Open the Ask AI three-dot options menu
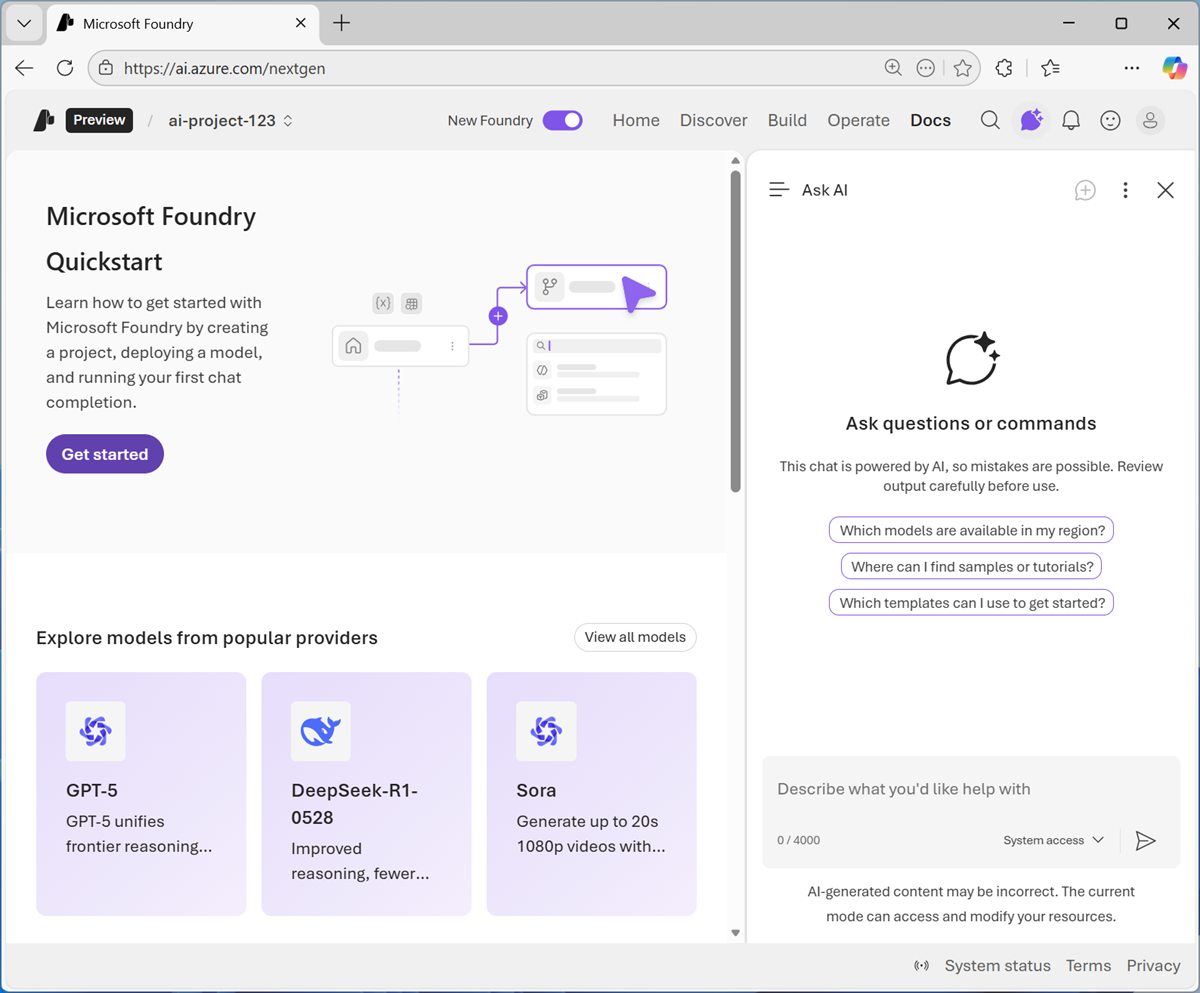1200x993 pixels. [x=1125, y=189]
